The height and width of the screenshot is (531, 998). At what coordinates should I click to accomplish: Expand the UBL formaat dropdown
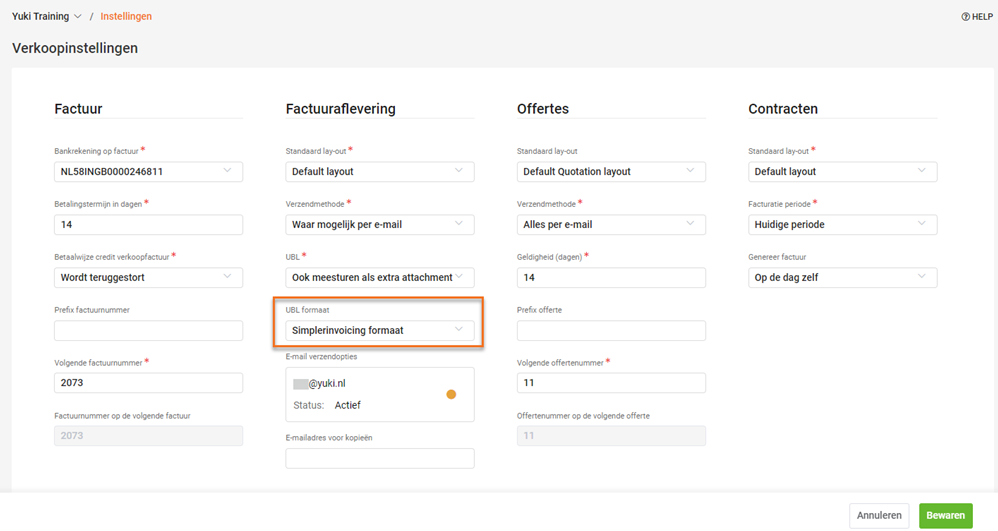tap(380, 330)
